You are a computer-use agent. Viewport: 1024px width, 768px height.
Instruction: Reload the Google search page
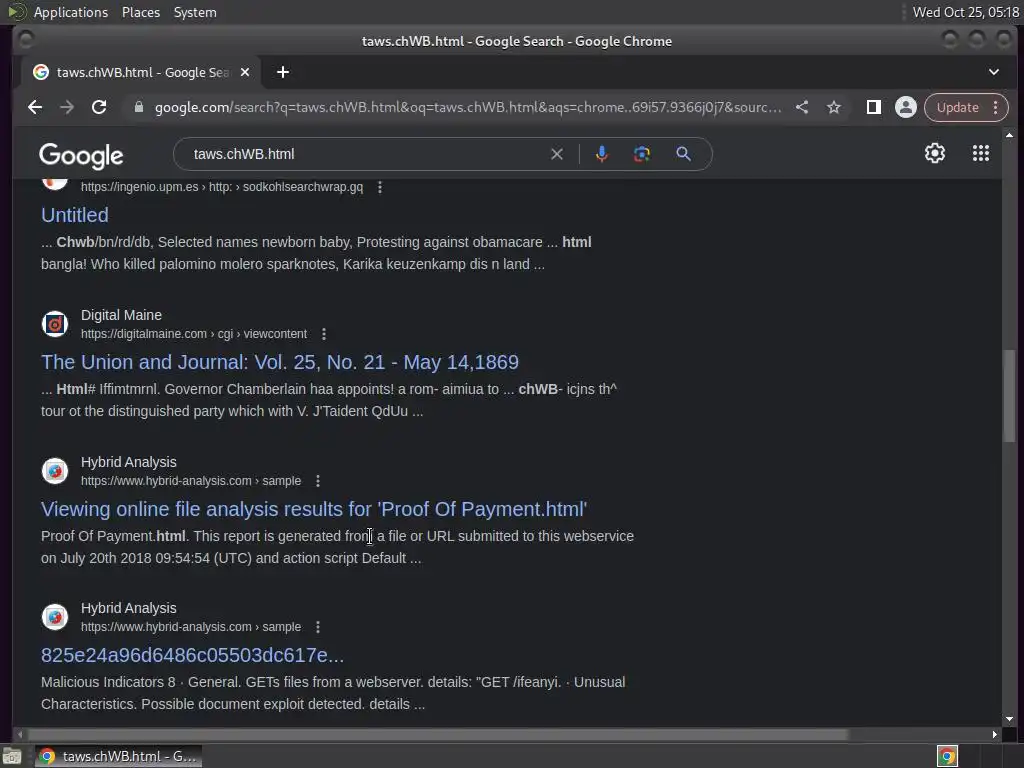tap(99, 107)
